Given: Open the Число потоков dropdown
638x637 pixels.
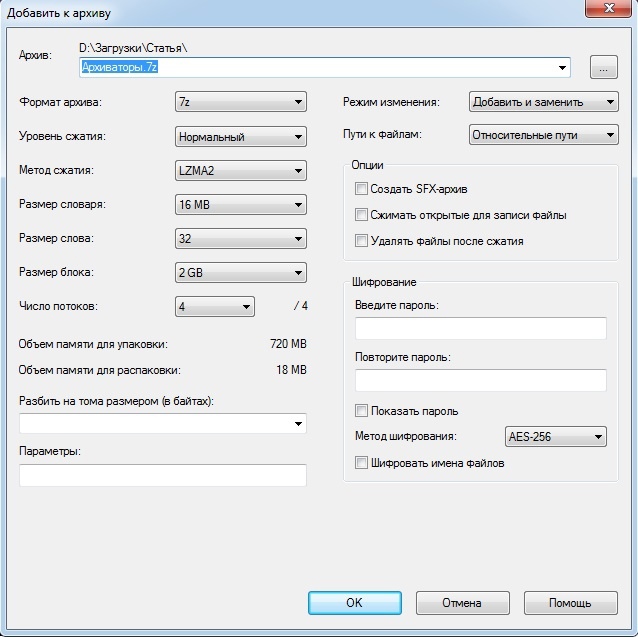Looking at the screenshot, I should tap(215, 307).
